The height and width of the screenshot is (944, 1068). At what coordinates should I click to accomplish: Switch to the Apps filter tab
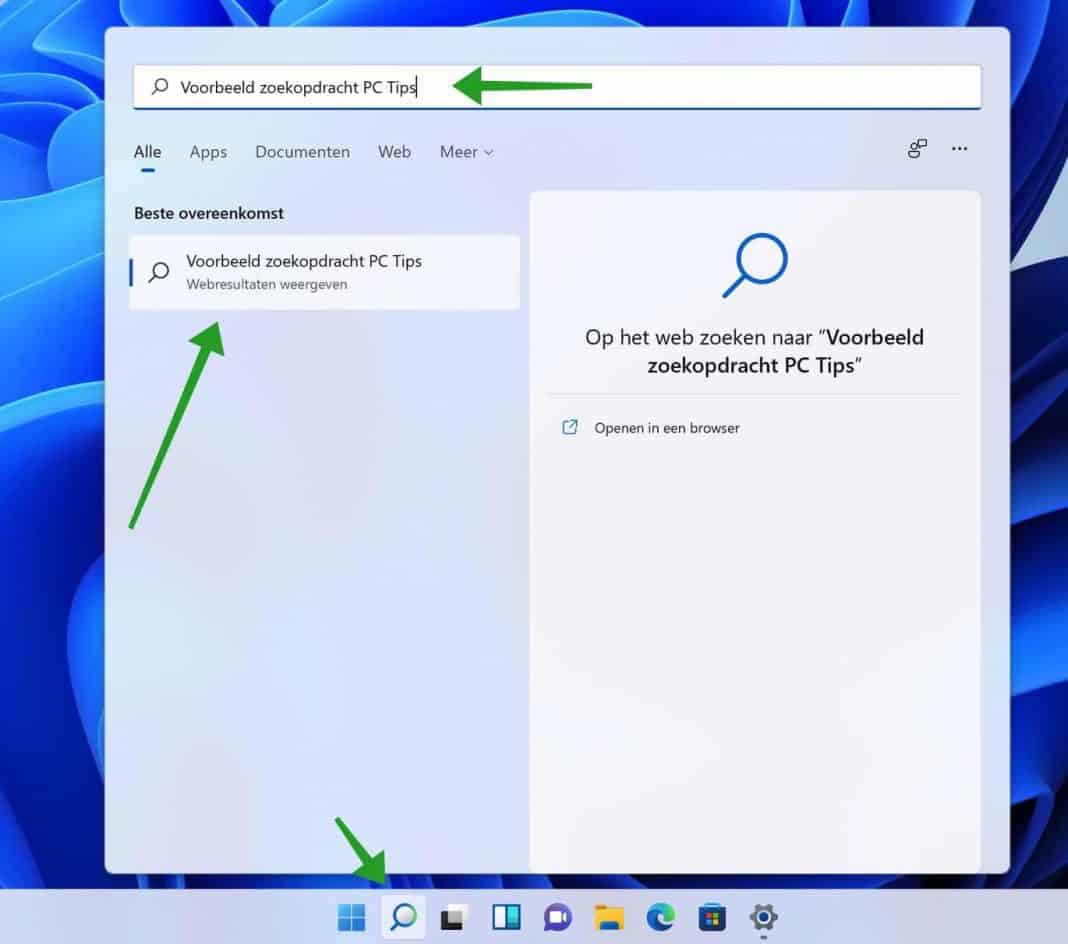point(208,152)
